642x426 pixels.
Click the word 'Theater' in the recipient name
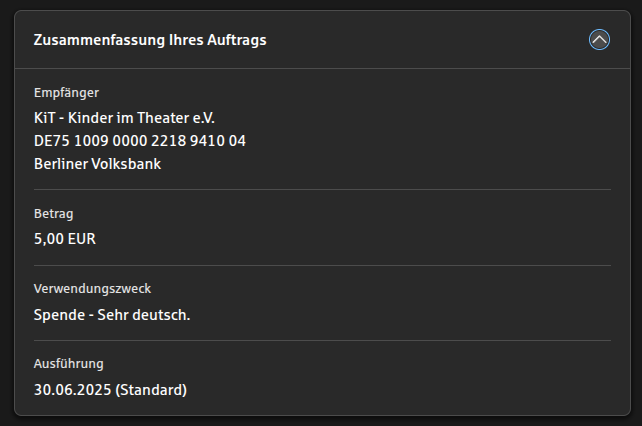[x=165, y=118]
